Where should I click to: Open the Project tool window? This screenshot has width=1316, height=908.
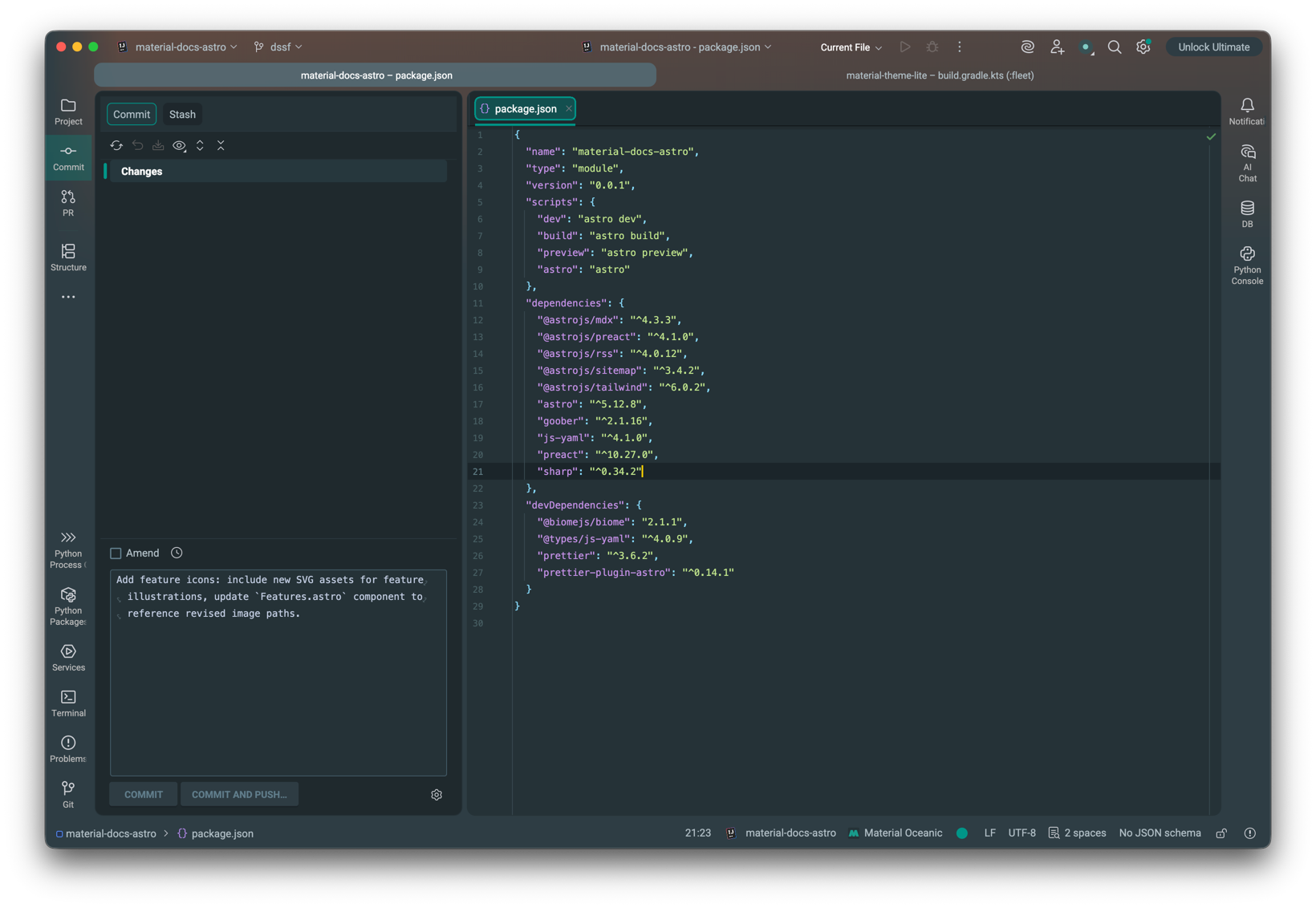point(68,111)
